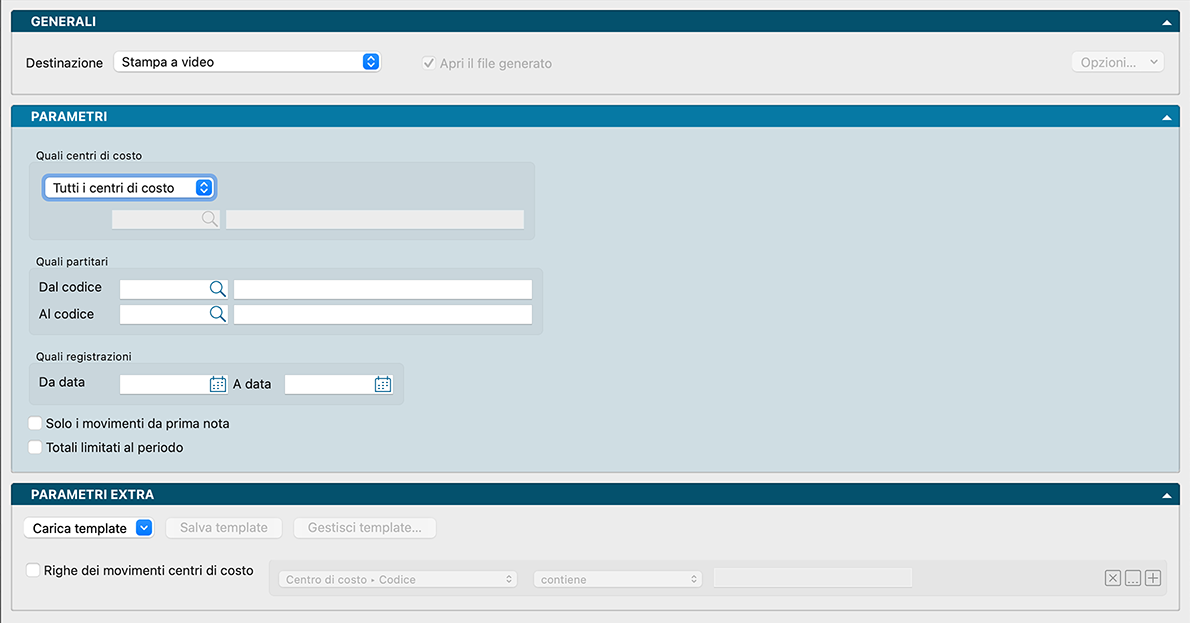Image resolution: width=1190 pixels, height=623 pixels.
Task: Click the X remove filter row icon
Action: (x=1113, y=578)
